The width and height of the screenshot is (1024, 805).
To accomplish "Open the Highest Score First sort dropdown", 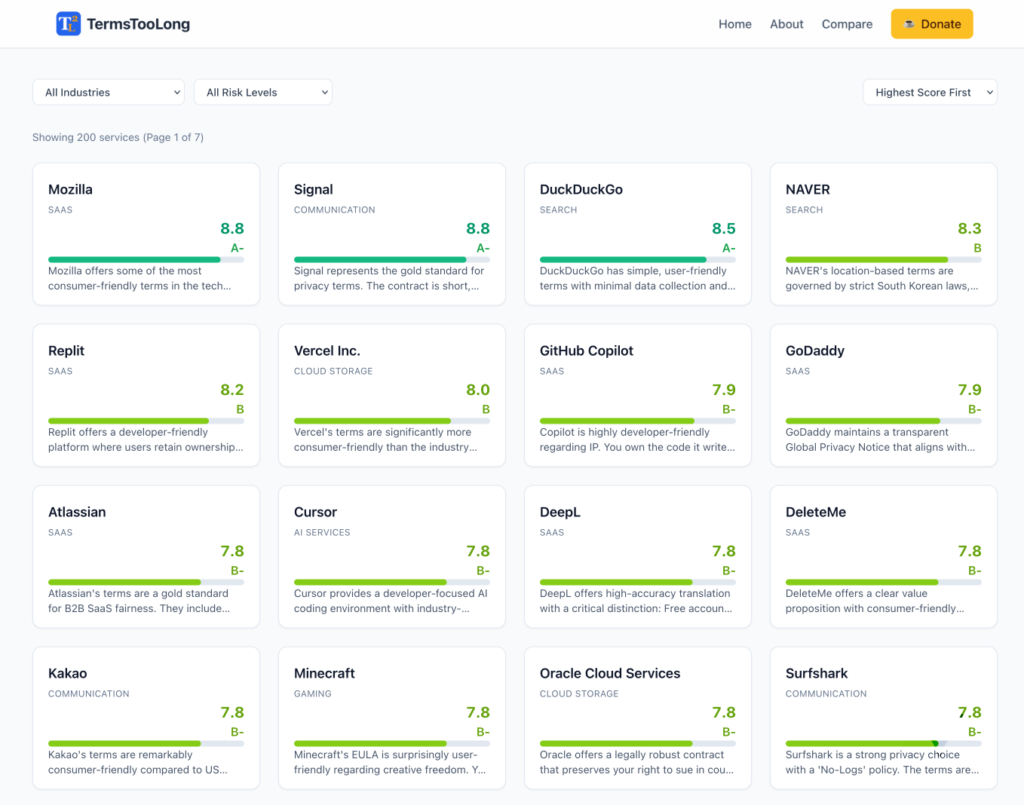I will [930, 92].
